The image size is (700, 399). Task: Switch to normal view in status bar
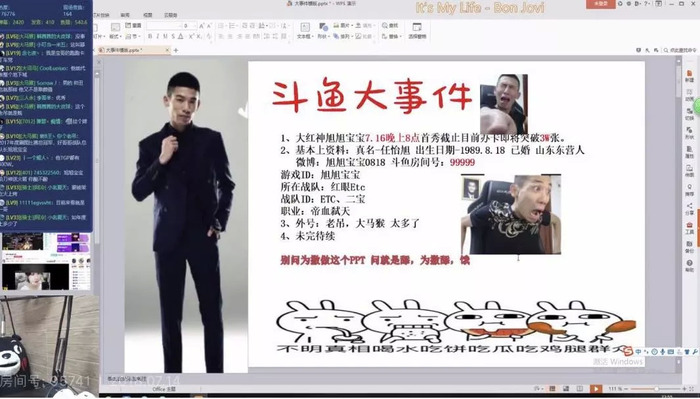(553, 389)
